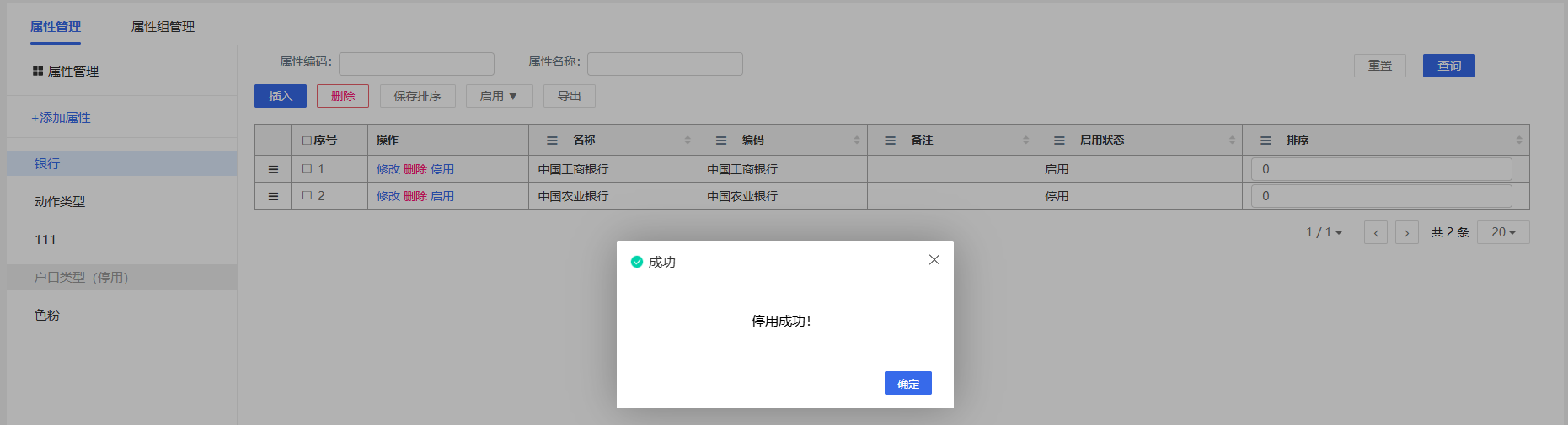Focus the 属性名称 input field
This screenshot has height=425, width=1568.
click(x=665, y=64)
